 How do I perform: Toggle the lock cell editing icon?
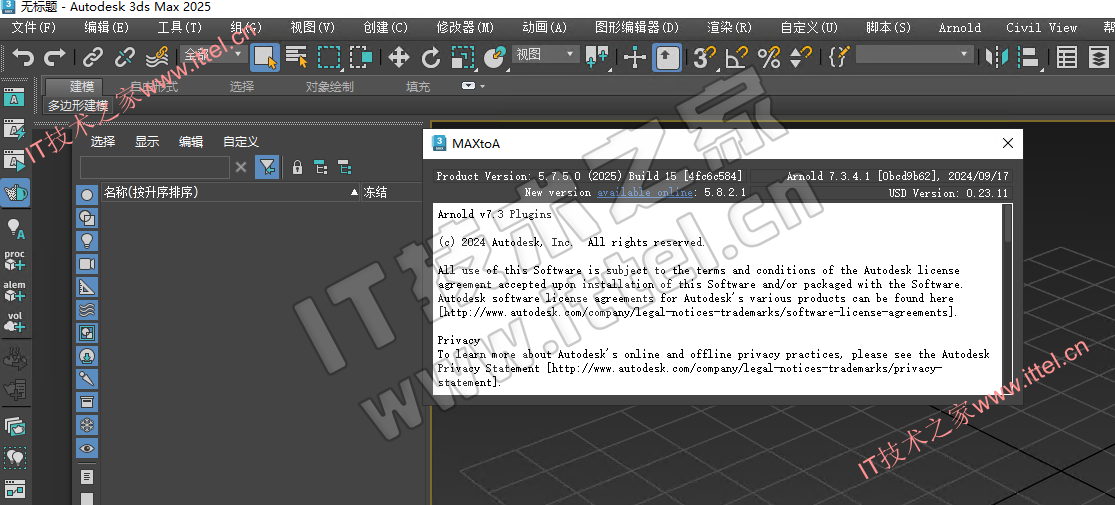click(x=297, y=167)
